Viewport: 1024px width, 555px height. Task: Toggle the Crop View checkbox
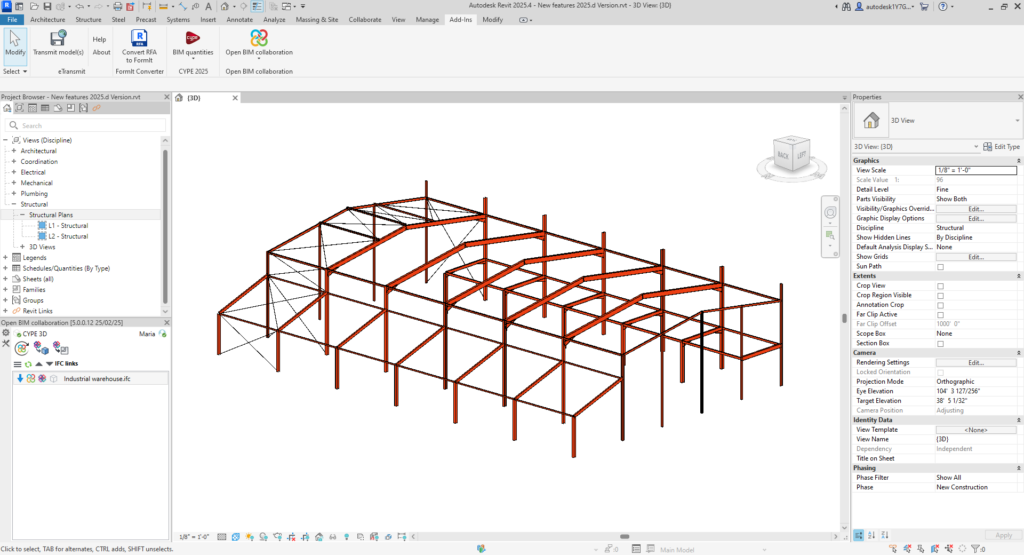click(x=940, y=286)
